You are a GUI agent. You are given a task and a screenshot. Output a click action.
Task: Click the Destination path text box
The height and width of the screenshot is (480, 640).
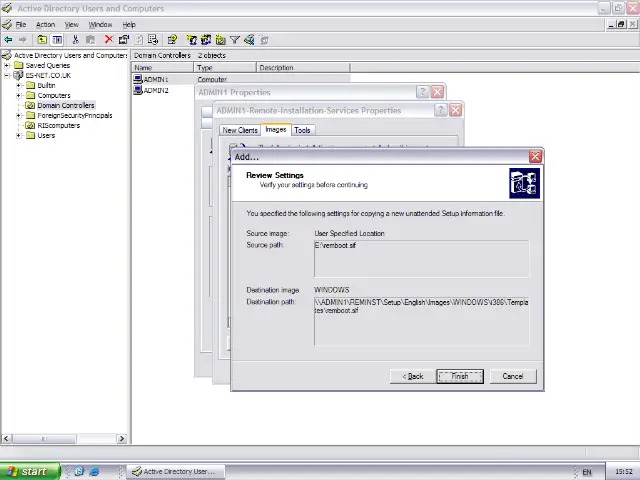[x=422, y=321]
